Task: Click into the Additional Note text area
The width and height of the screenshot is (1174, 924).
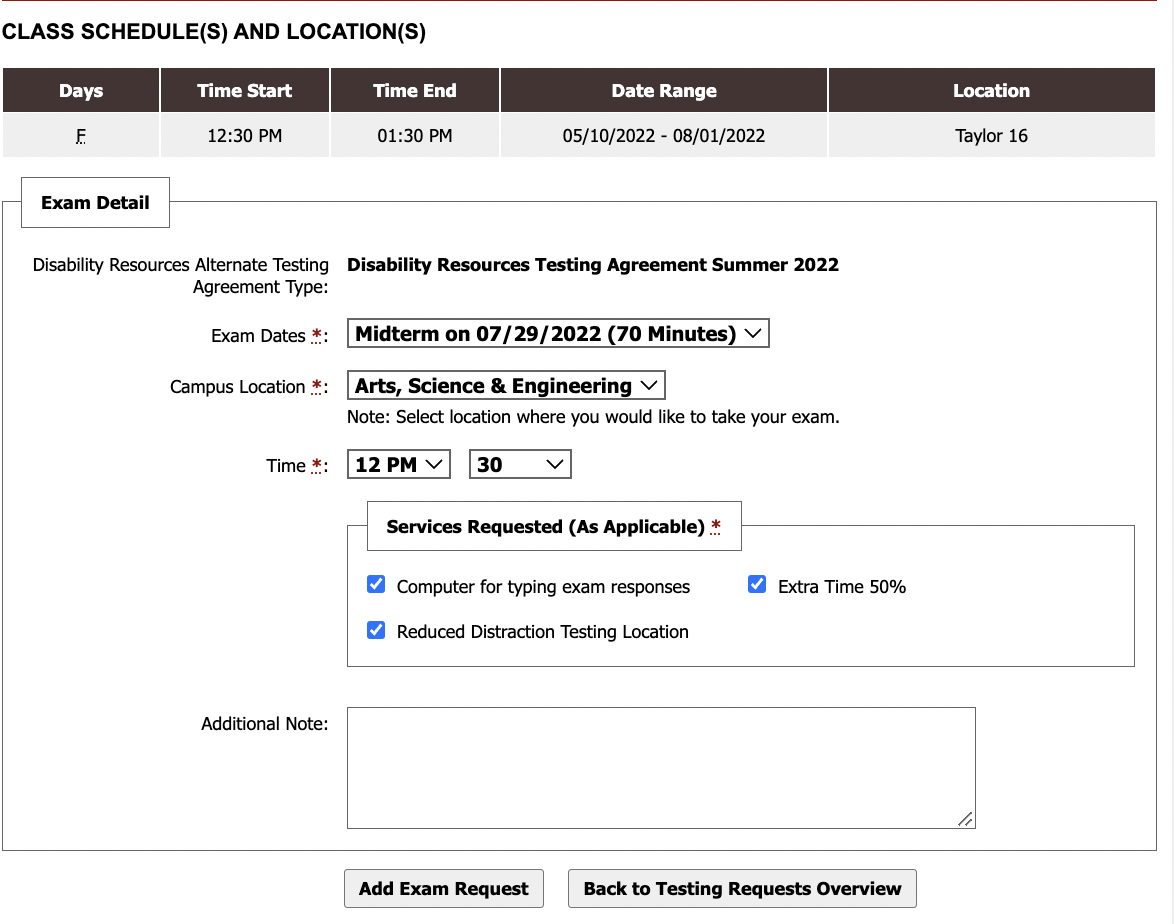Action: coord(661,768)
